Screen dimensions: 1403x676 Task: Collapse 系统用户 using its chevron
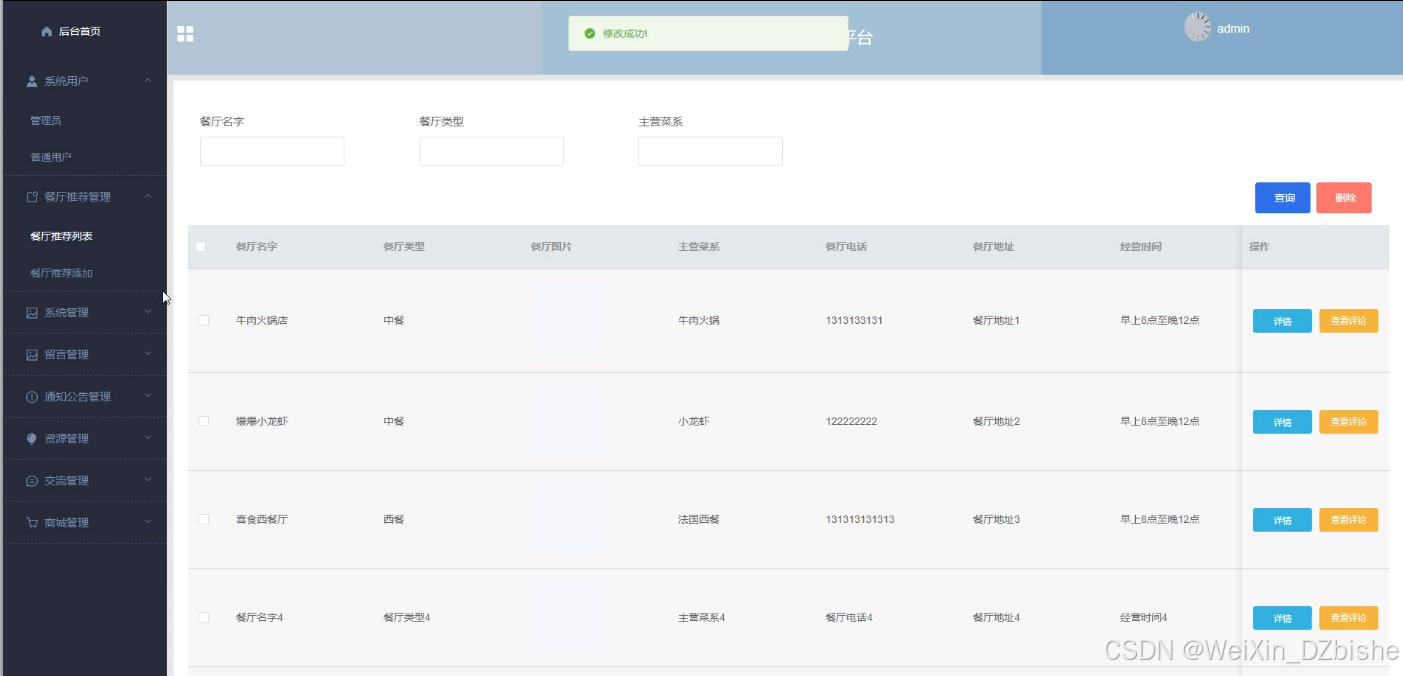point(148,80)
